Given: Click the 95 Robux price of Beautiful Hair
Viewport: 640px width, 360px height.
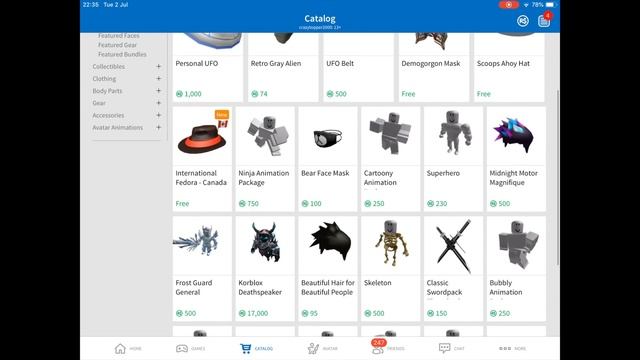Looking at the screenshot, I should (x=309, y=313).
